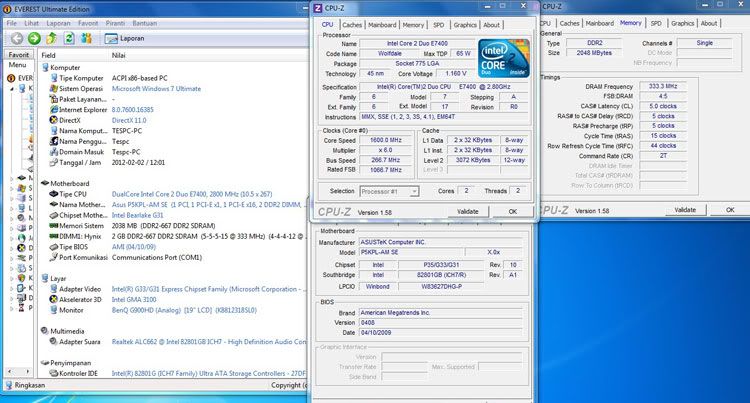Open the BenQ G900HD monitor link

(184, 310)
